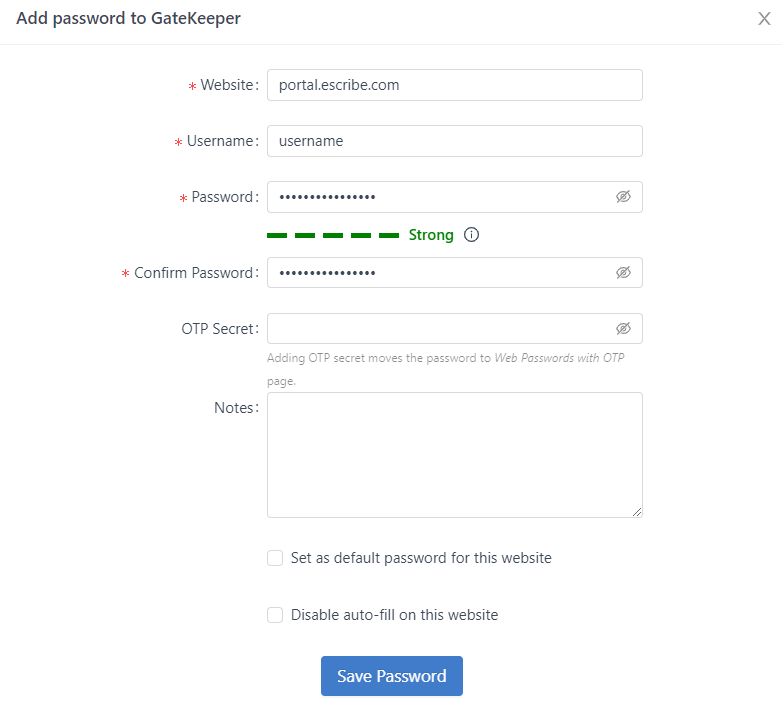The width and height of the screenshot is (782, 705).
Task: Click into the Username text field
Action: [x=454, y=141]
